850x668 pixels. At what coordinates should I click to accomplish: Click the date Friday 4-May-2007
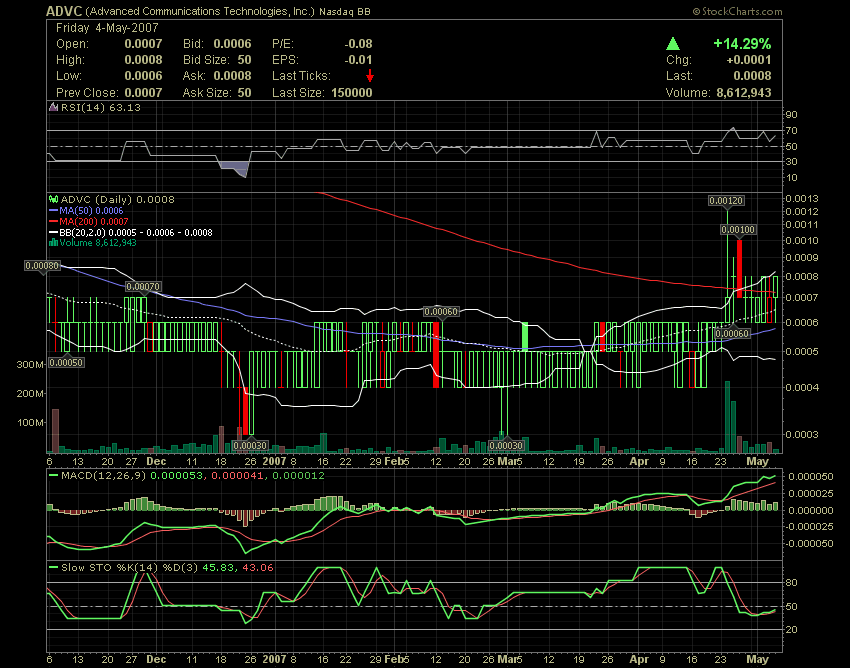coord(107,28)
